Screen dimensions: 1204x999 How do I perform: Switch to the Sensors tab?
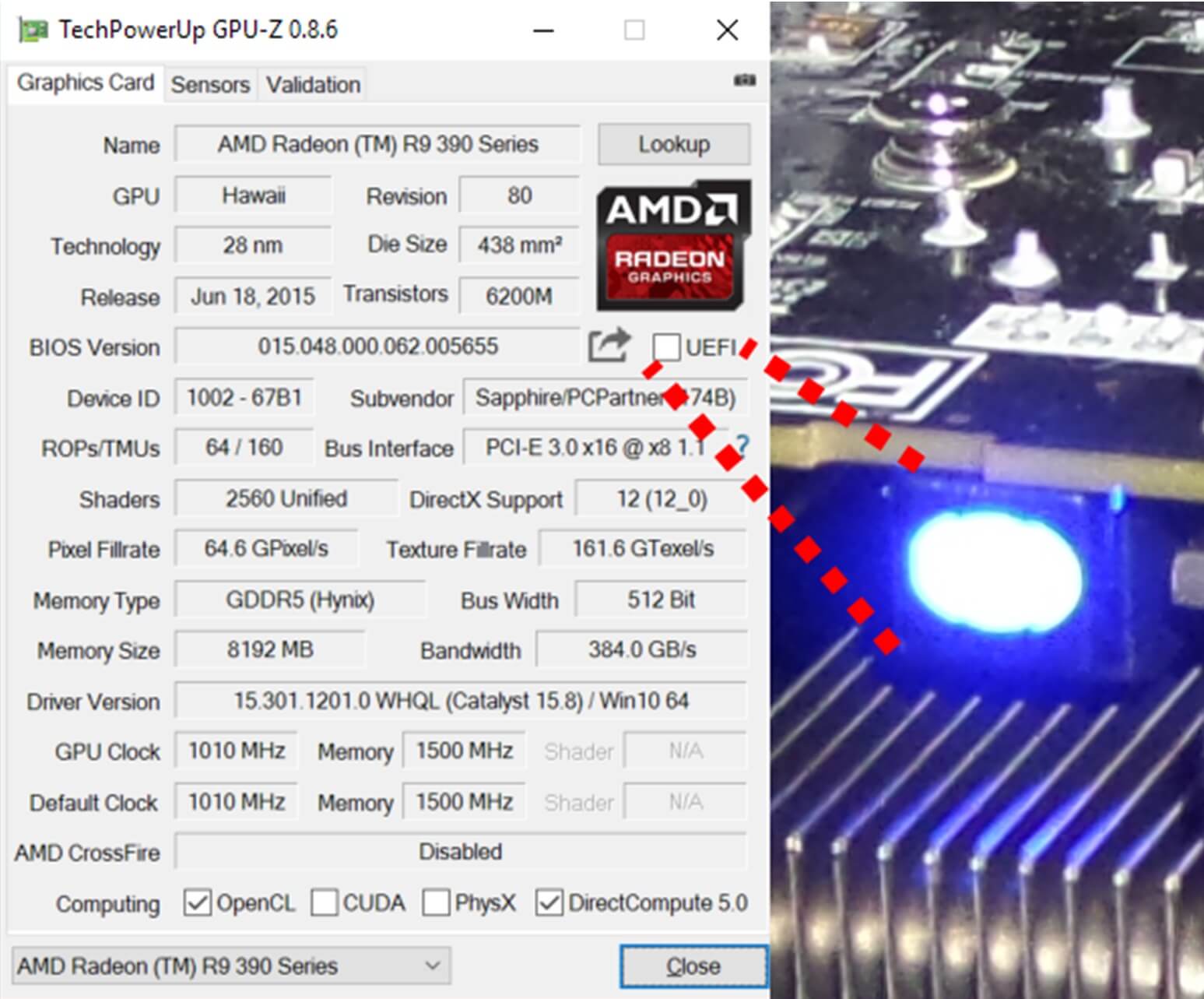(210, 85)
